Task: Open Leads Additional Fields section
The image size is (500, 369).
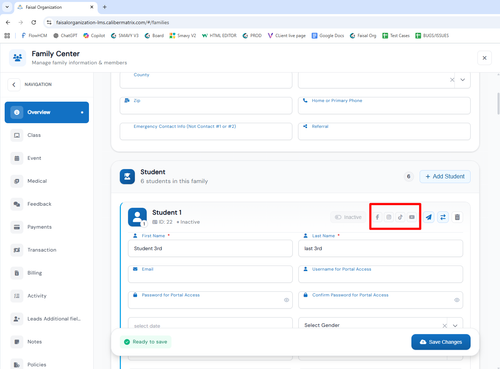Action: click(x=47, y=319)
